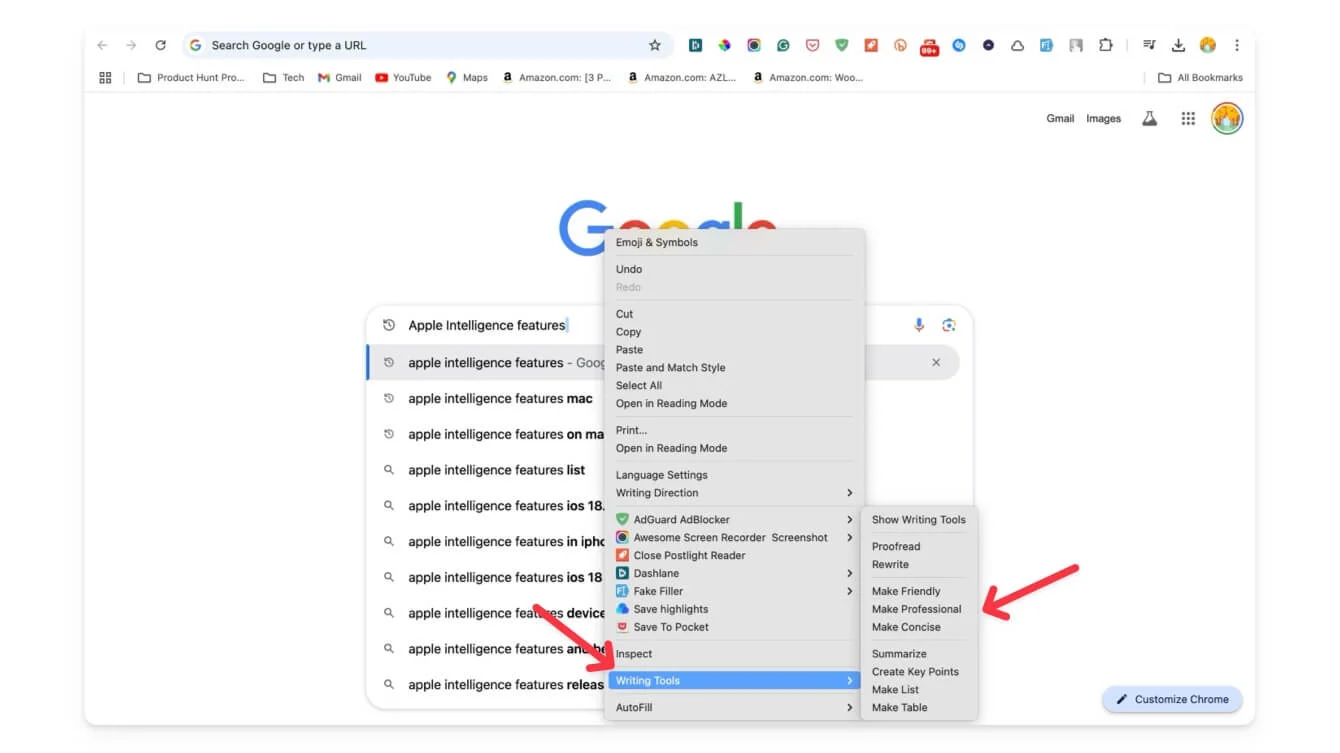Screen dimensions: 1340x753
Task: Open the red 99+ badge extension
Action: pyautogui.click(x=929, y=46)
